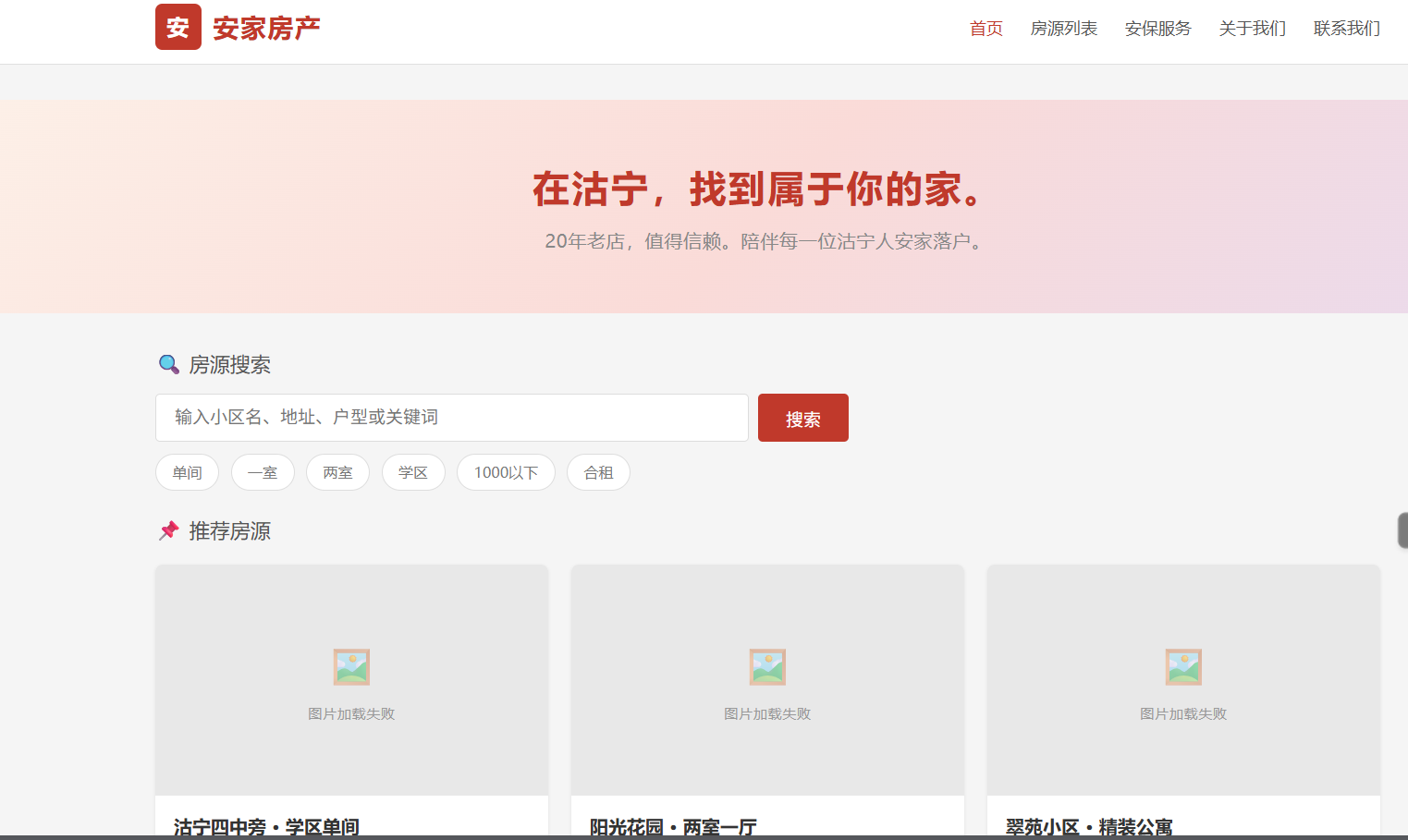Screen dimensions: 1408x840
Task: Click broken image icon on 阳光花园 card
Action: pos(767,667)
